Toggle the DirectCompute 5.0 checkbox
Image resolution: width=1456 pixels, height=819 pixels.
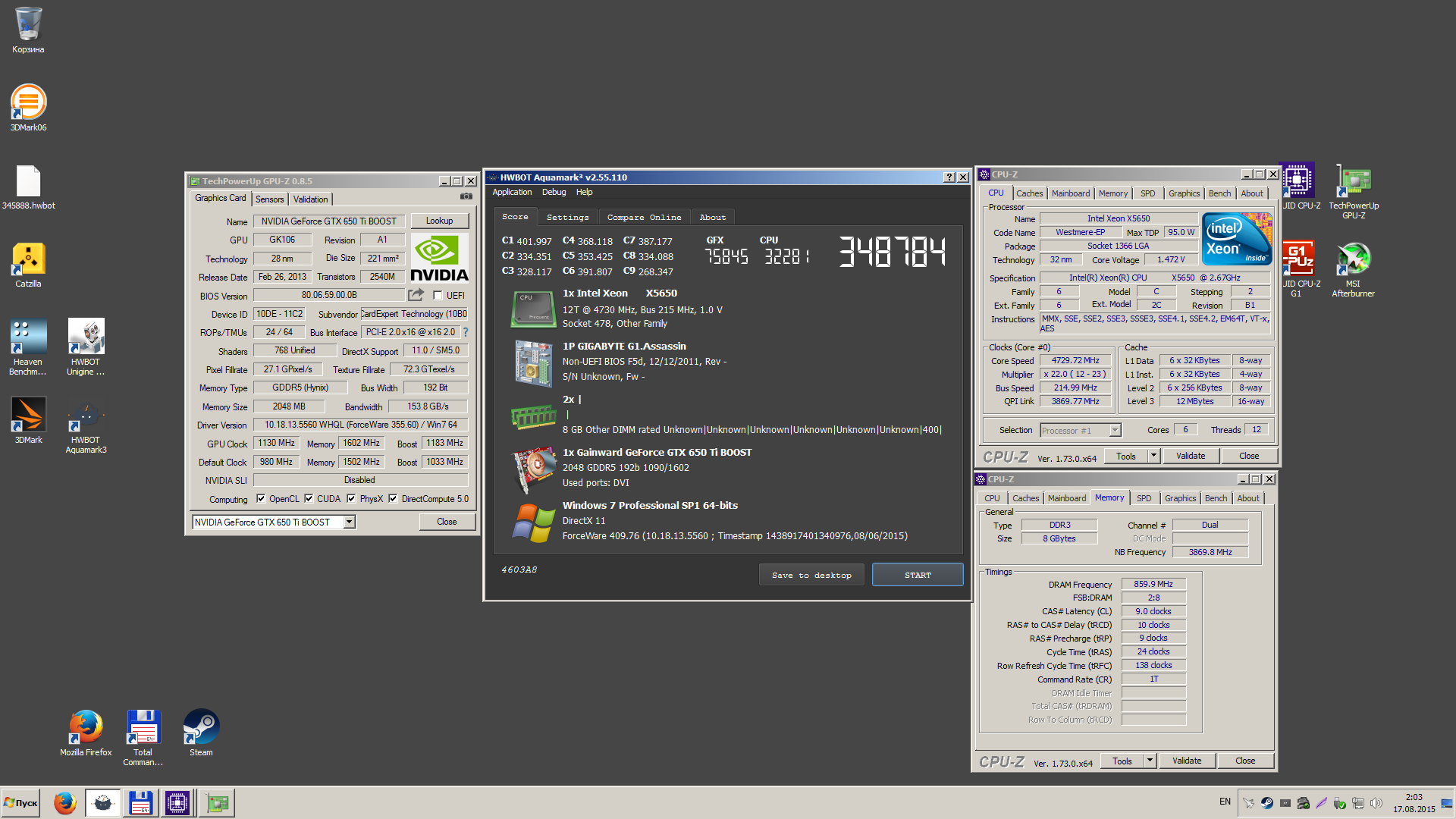click(x=393, y=498)
